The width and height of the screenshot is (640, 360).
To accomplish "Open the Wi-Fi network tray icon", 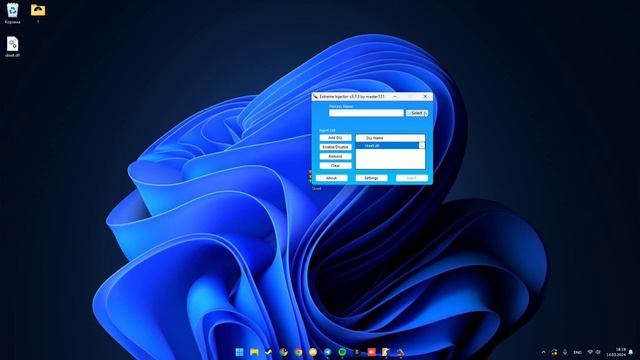I will [590, 352].
